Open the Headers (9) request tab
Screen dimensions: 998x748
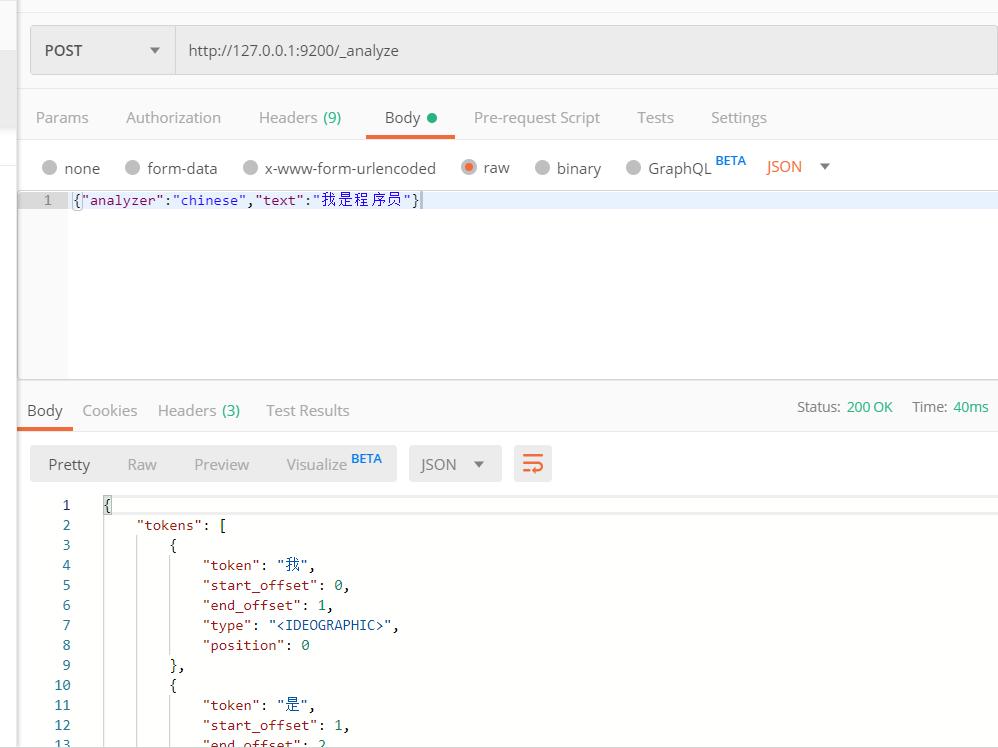click(x=300, y=118)
